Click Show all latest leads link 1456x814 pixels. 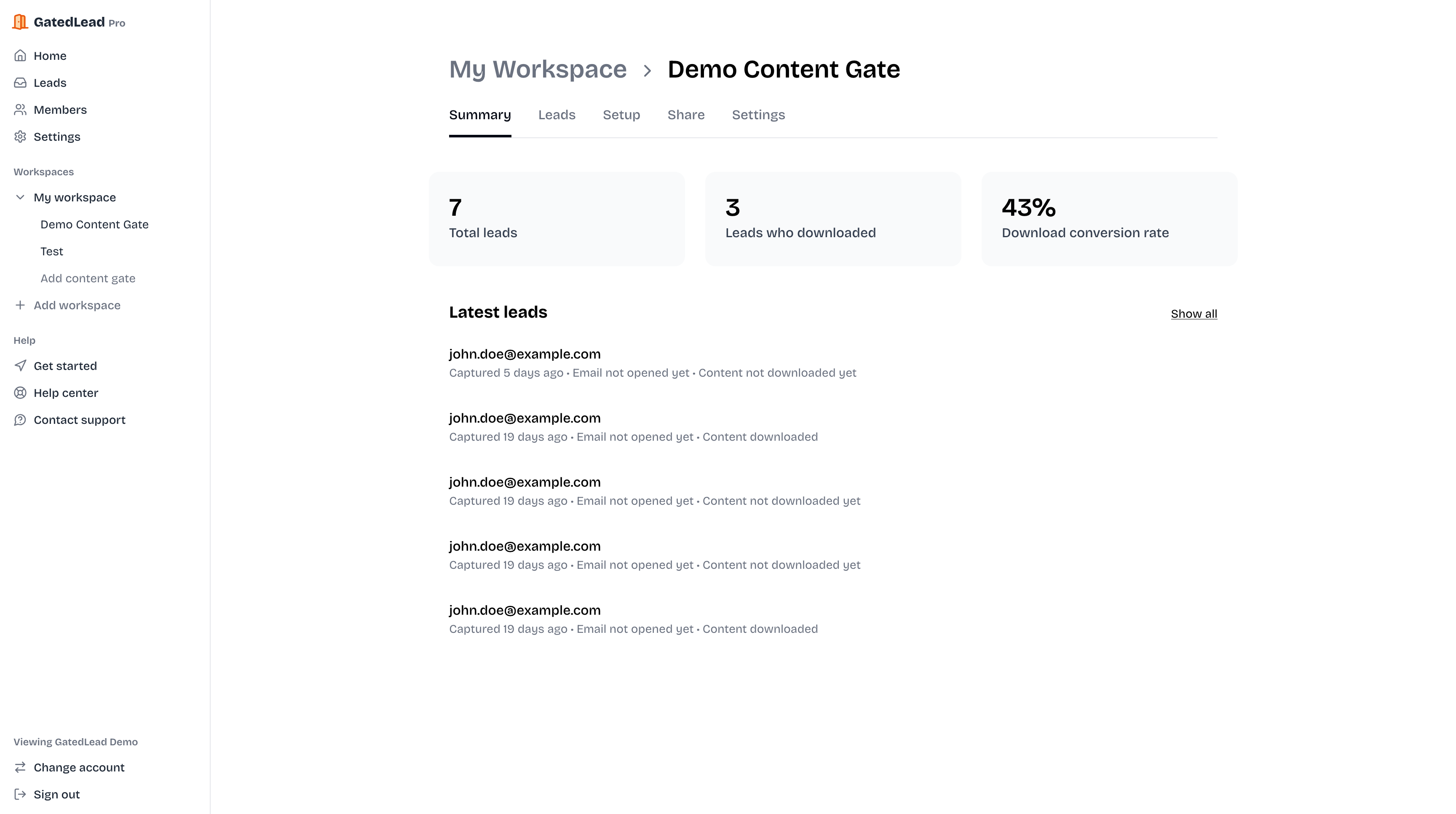[1193, 314]
